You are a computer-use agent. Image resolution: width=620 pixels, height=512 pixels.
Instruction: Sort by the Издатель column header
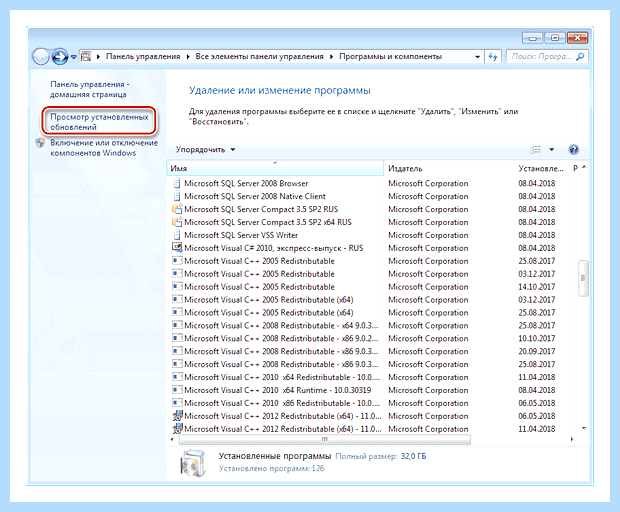coord(448,168)
